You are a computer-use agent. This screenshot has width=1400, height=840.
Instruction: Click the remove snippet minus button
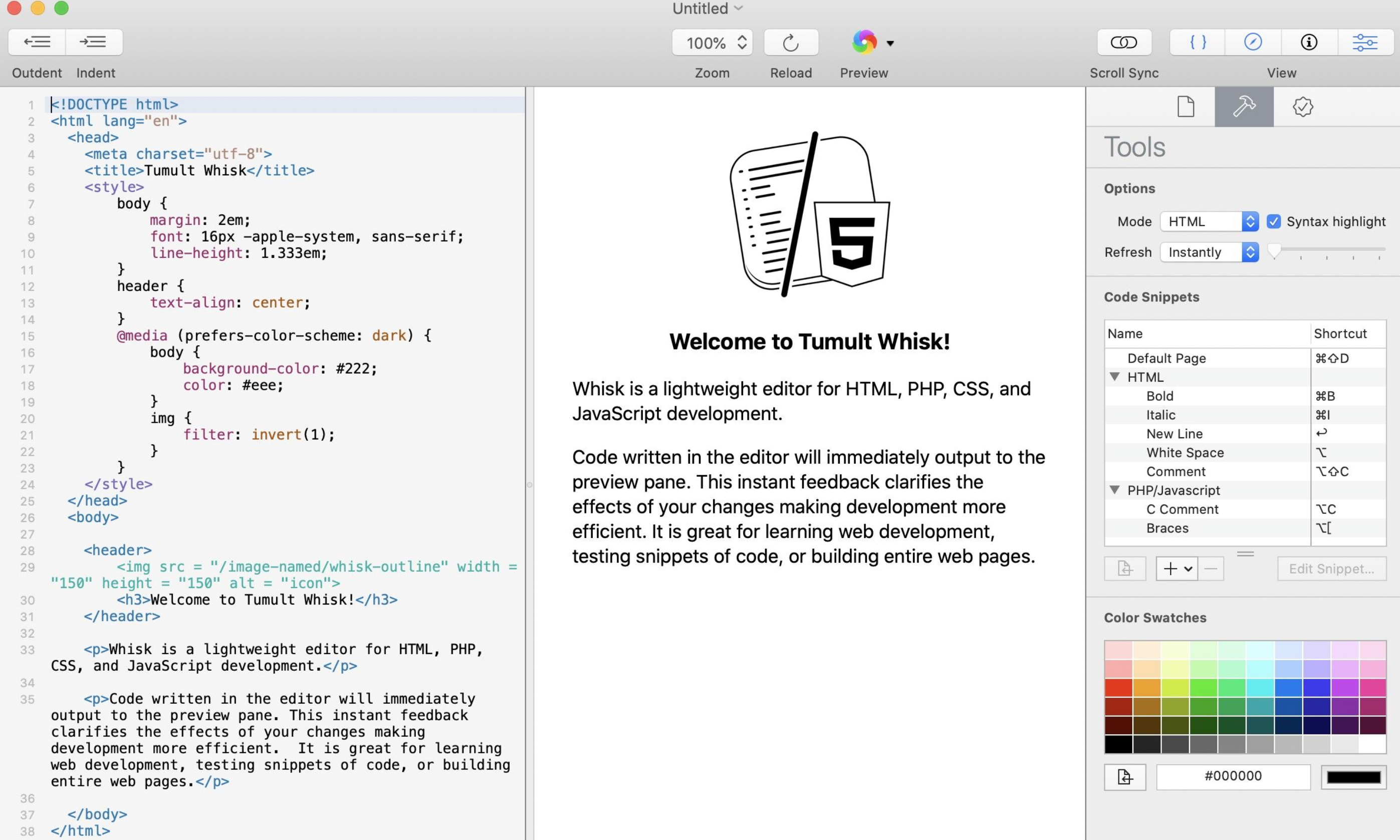point(1211,569)
